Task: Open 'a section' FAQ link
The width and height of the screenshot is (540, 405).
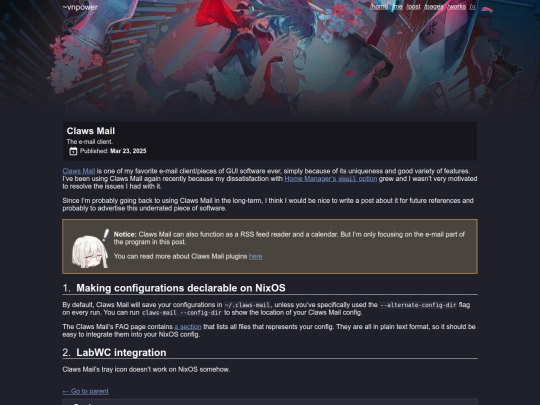Action: coord(188,326)
